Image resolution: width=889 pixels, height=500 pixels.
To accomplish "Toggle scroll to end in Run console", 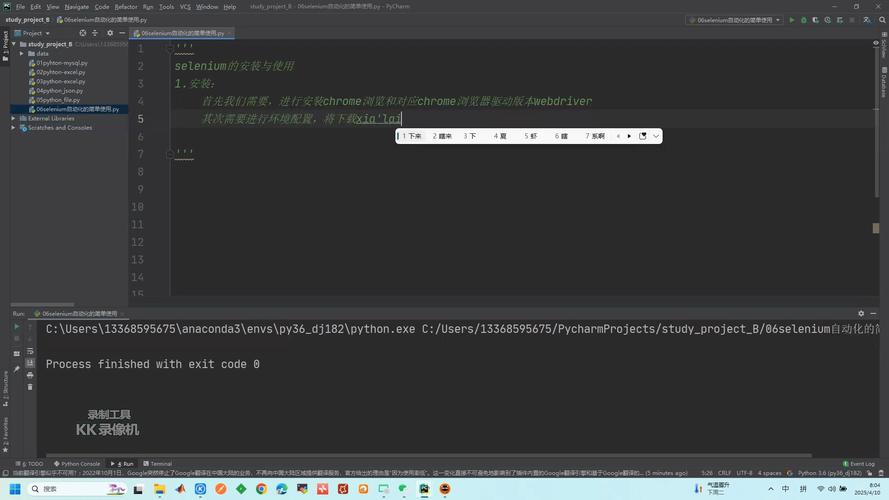I will 30,363.
